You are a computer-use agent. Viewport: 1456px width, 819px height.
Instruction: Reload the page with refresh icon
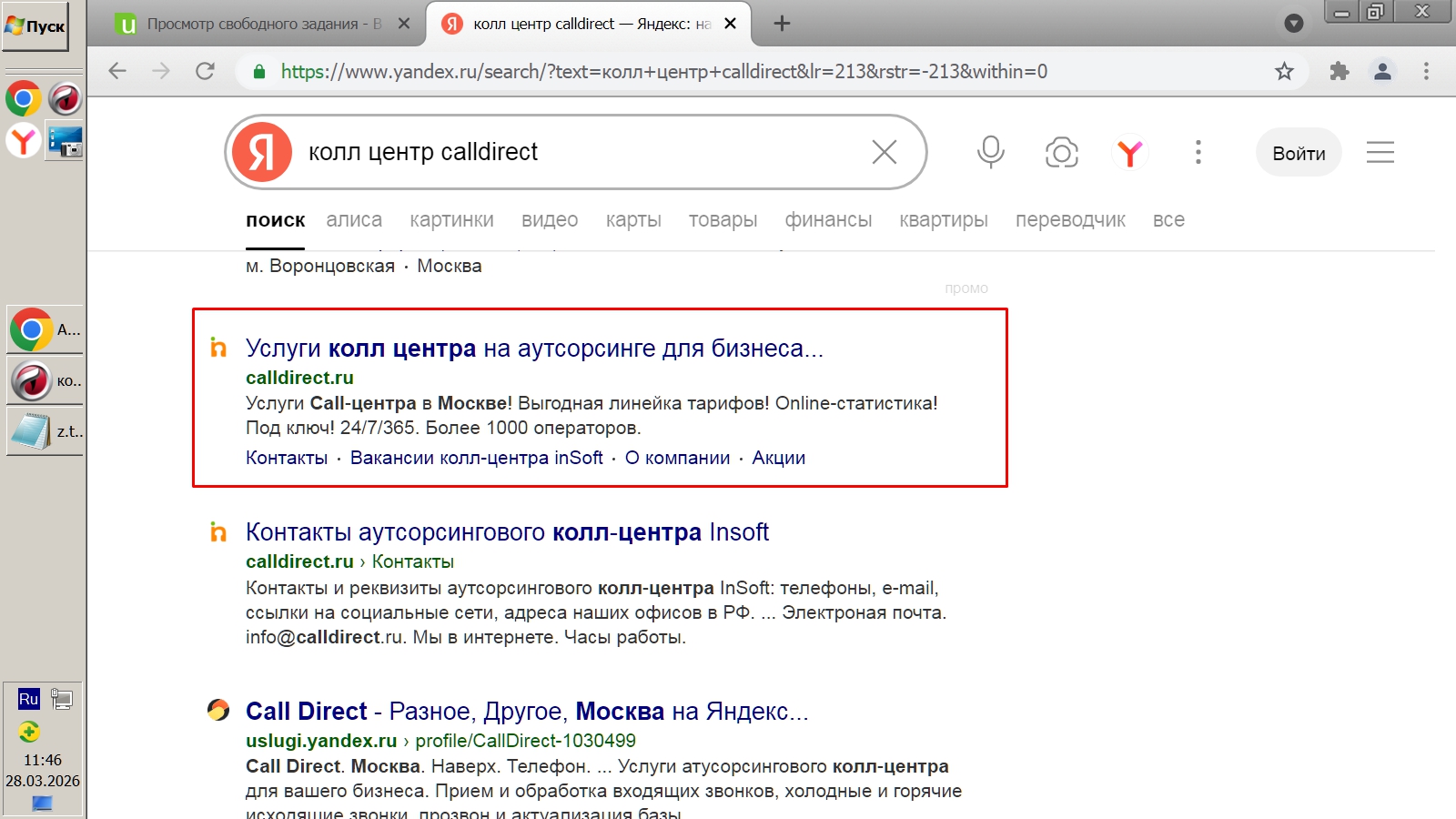pyautogui.click(x=206, y=71)
